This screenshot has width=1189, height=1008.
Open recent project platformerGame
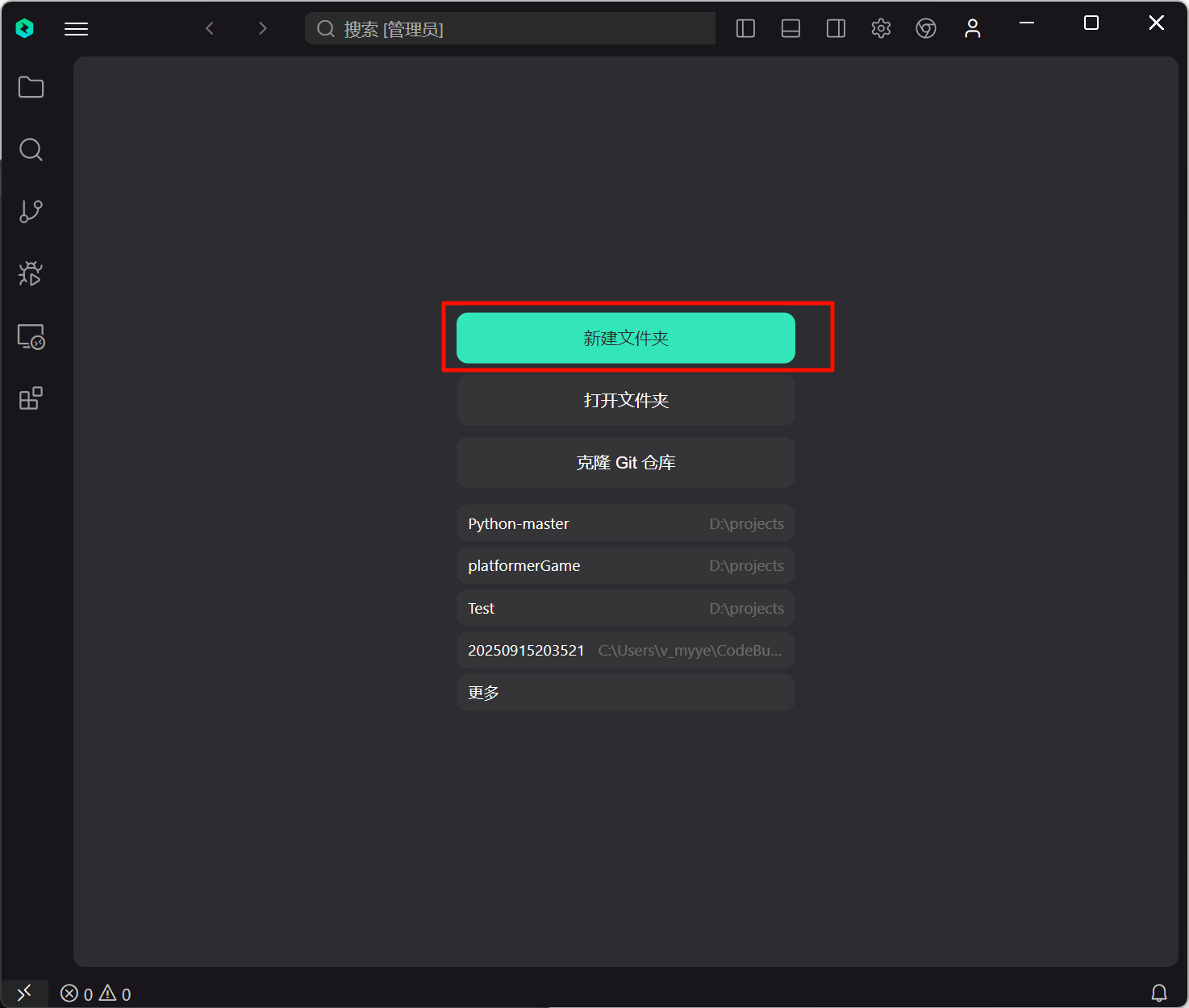(626, 566)
